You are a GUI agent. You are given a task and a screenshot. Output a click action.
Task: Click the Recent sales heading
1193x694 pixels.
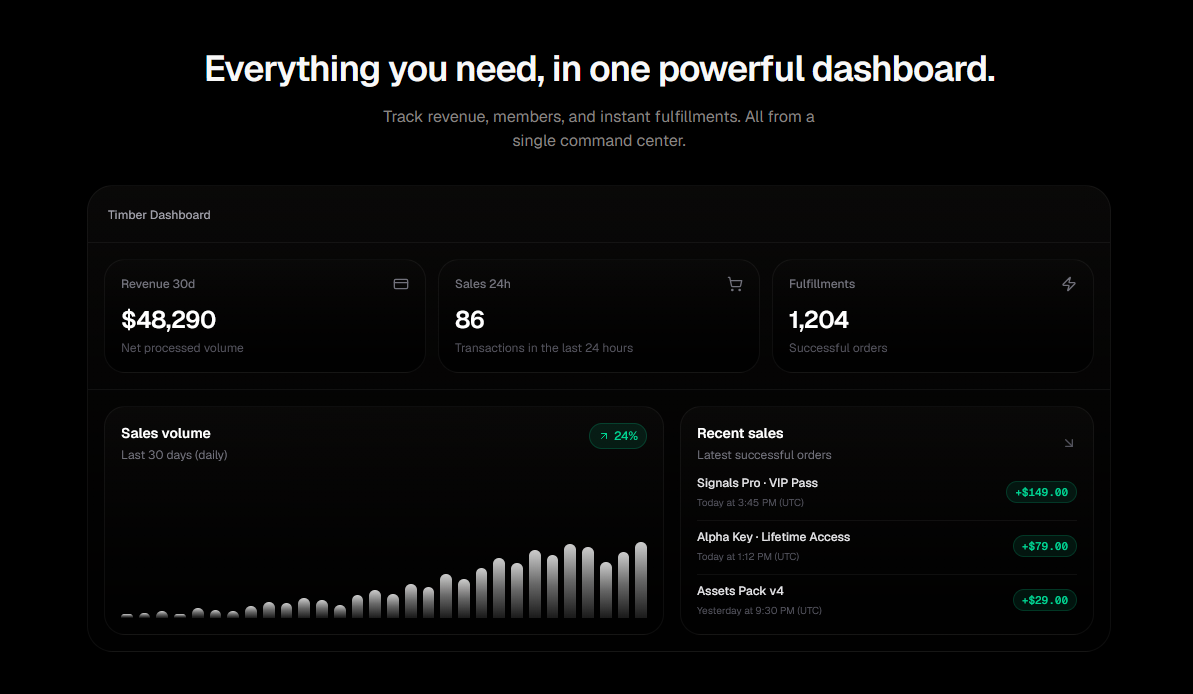click(x=740, y=433)
